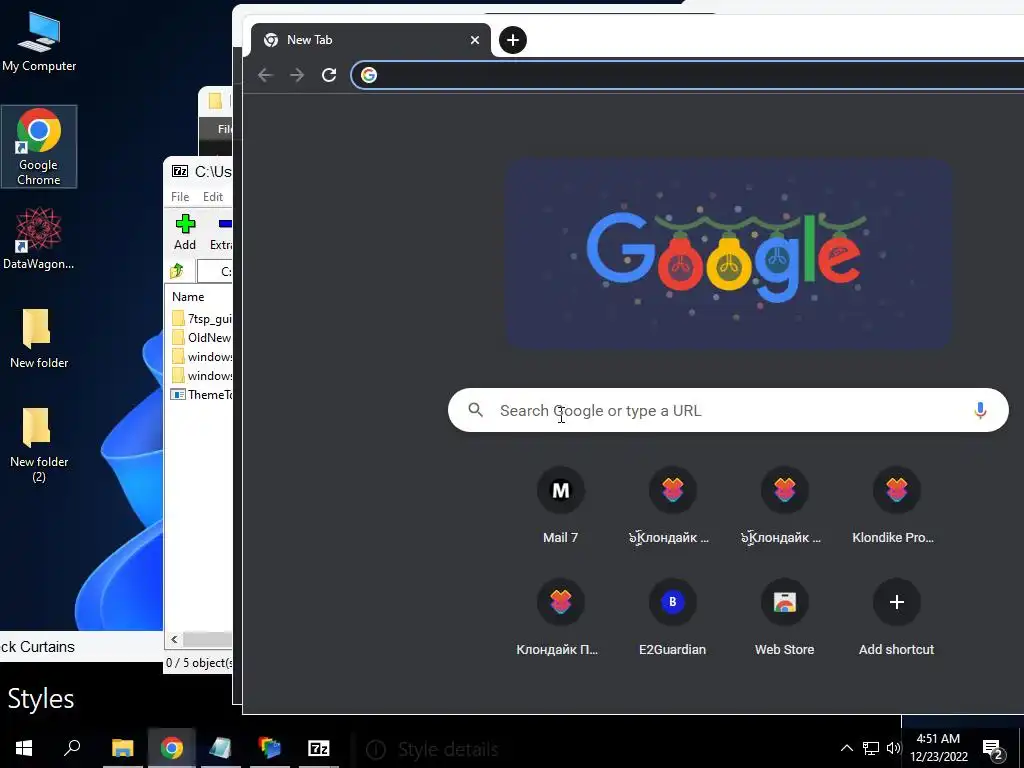Viewport: 1024px width, 768px height.
Task: Click the Search Google or type a URL box
Action: (728, 410)
